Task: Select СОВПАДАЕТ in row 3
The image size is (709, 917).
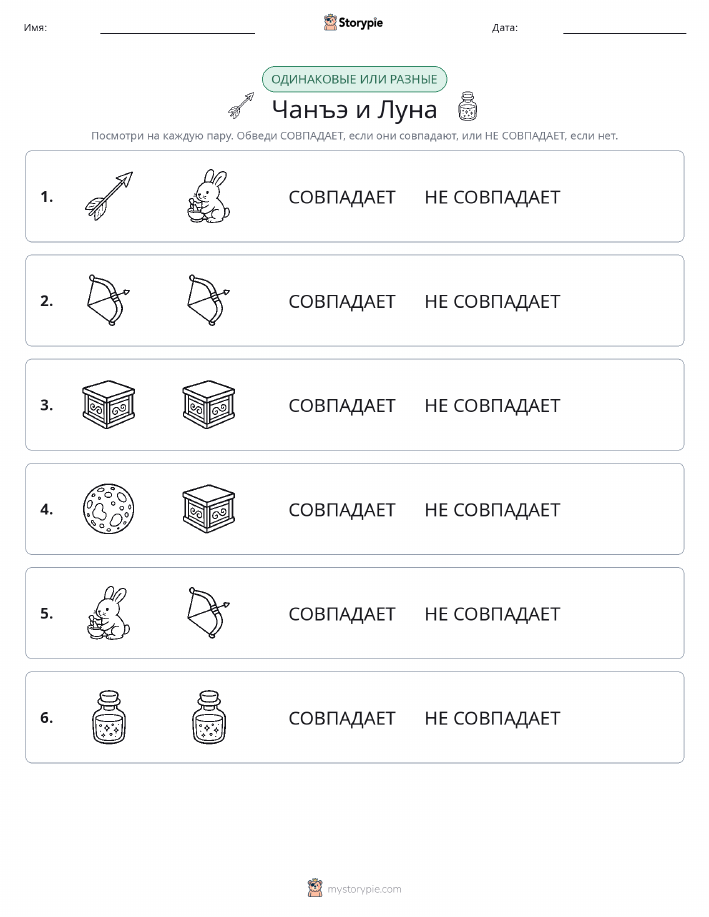Action: pyautogui.click(x=342, y=405)
